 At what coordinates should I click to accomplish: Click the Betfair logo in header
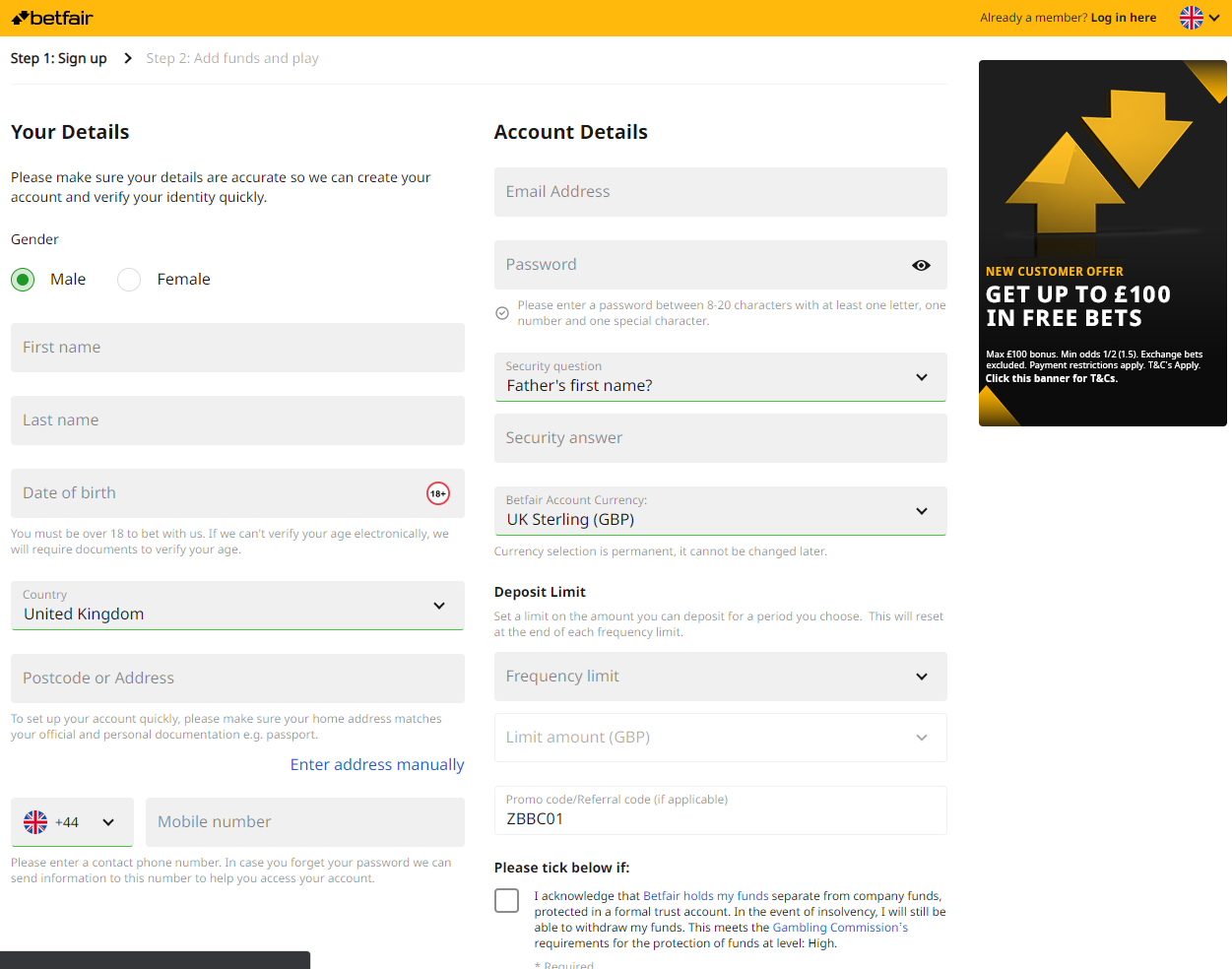pyautogui.click(x=52, y=18)
